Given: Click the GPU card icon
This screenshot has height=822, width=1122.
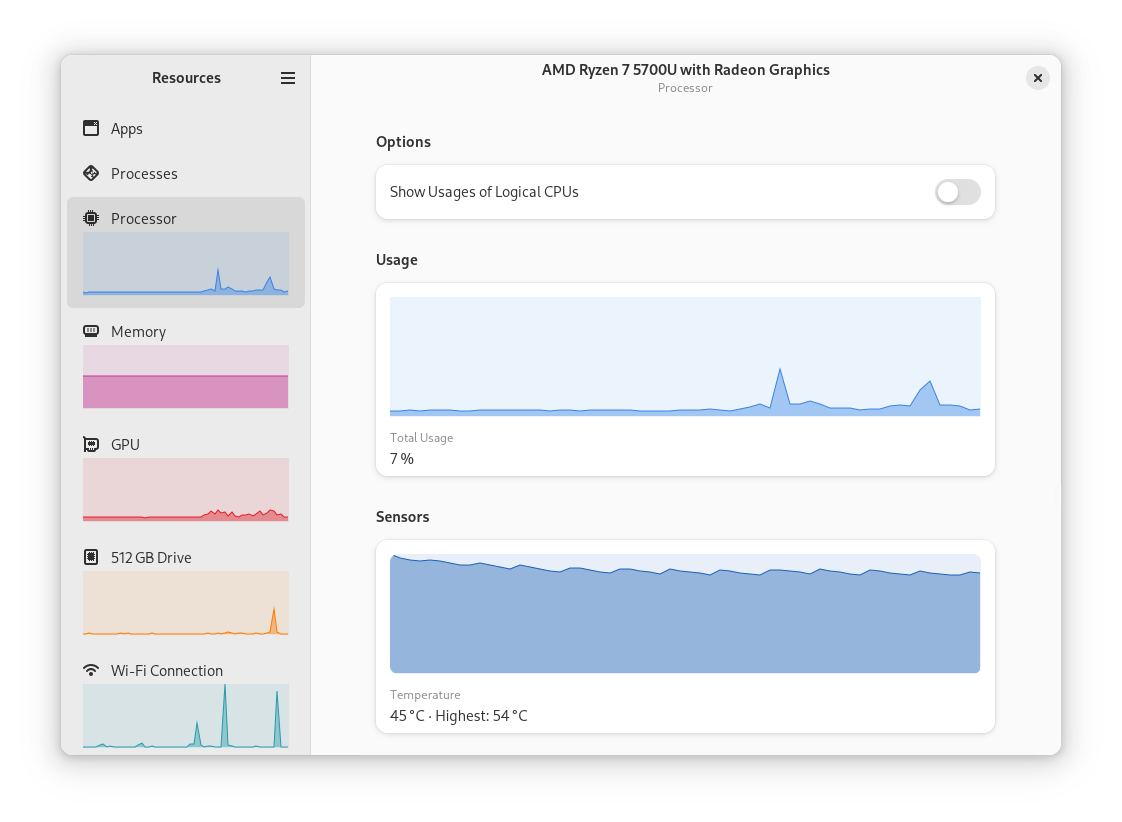Looking at the screenshot, I should tap(91, 444).
